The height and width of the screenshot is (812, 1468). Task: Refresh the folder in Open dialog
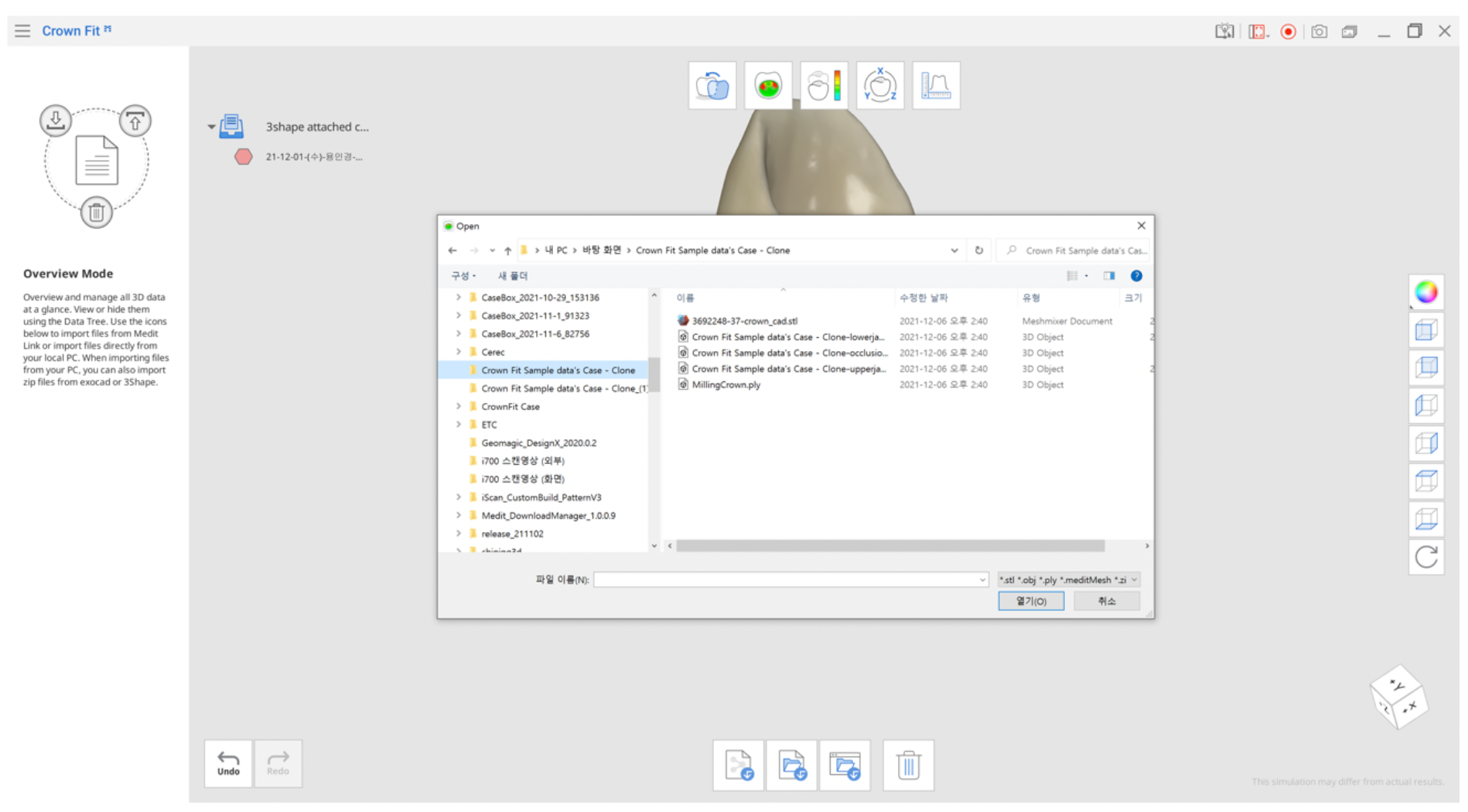click(x=979, y=251)
